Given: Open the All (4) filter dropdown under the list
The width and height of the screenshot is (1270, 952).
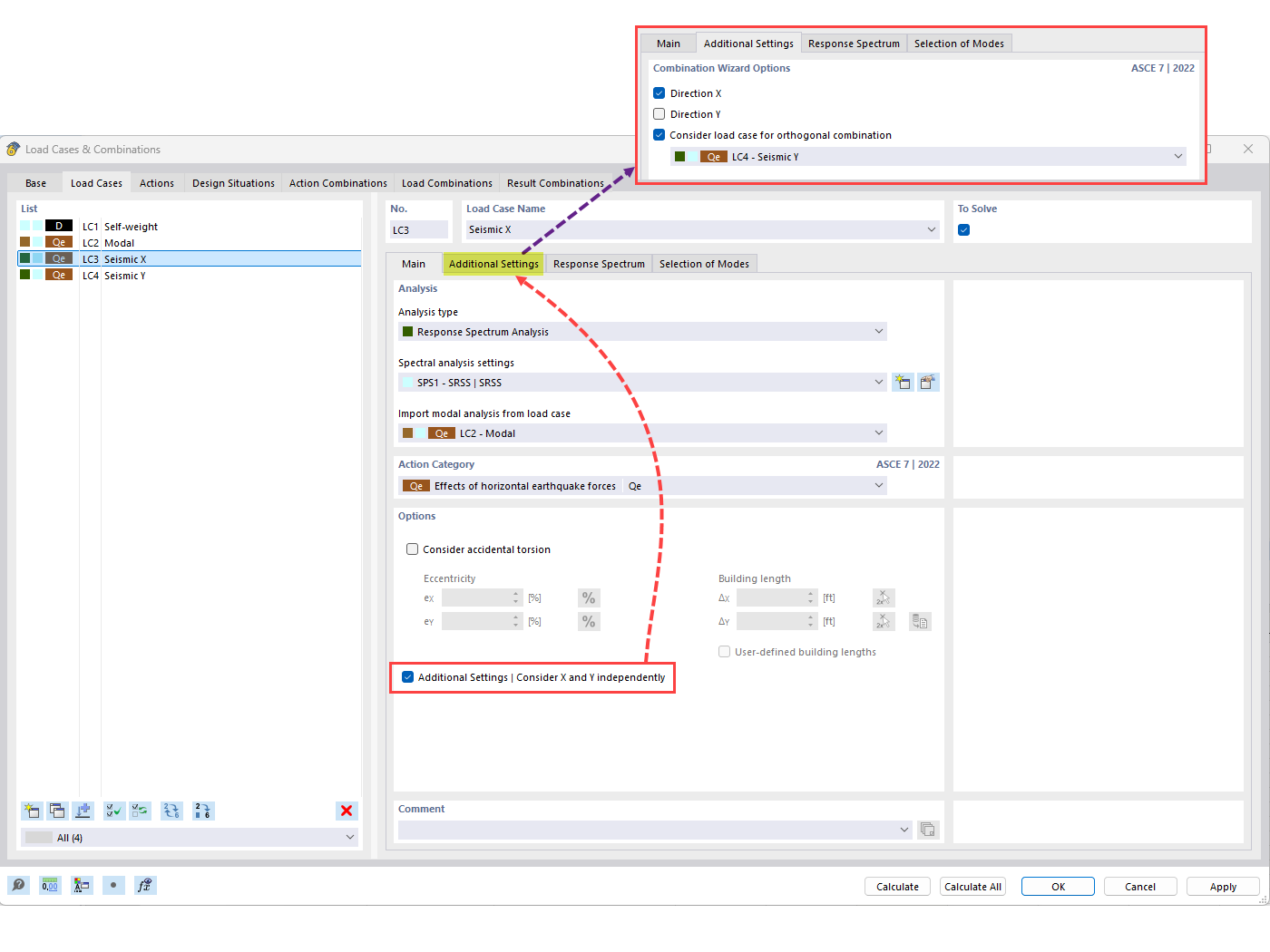Looking at the screenshot, I should (x=190, y=837).
